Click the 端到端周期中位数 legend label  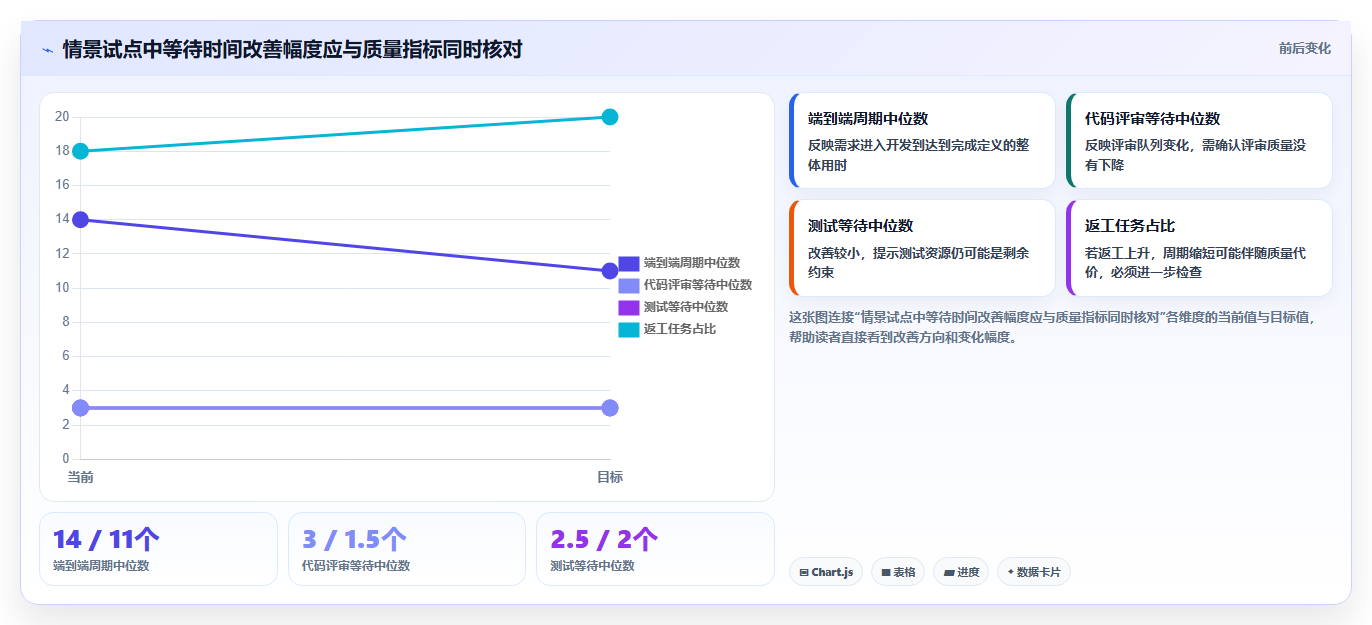coord(692,263)
